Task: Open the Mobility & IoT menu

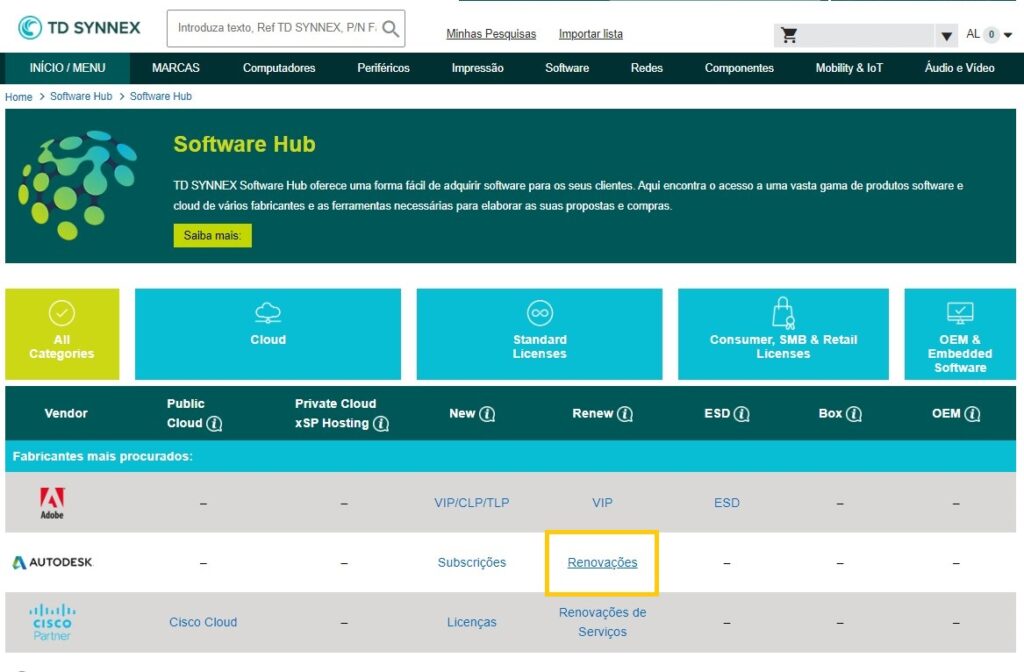Action: (849, 68)
